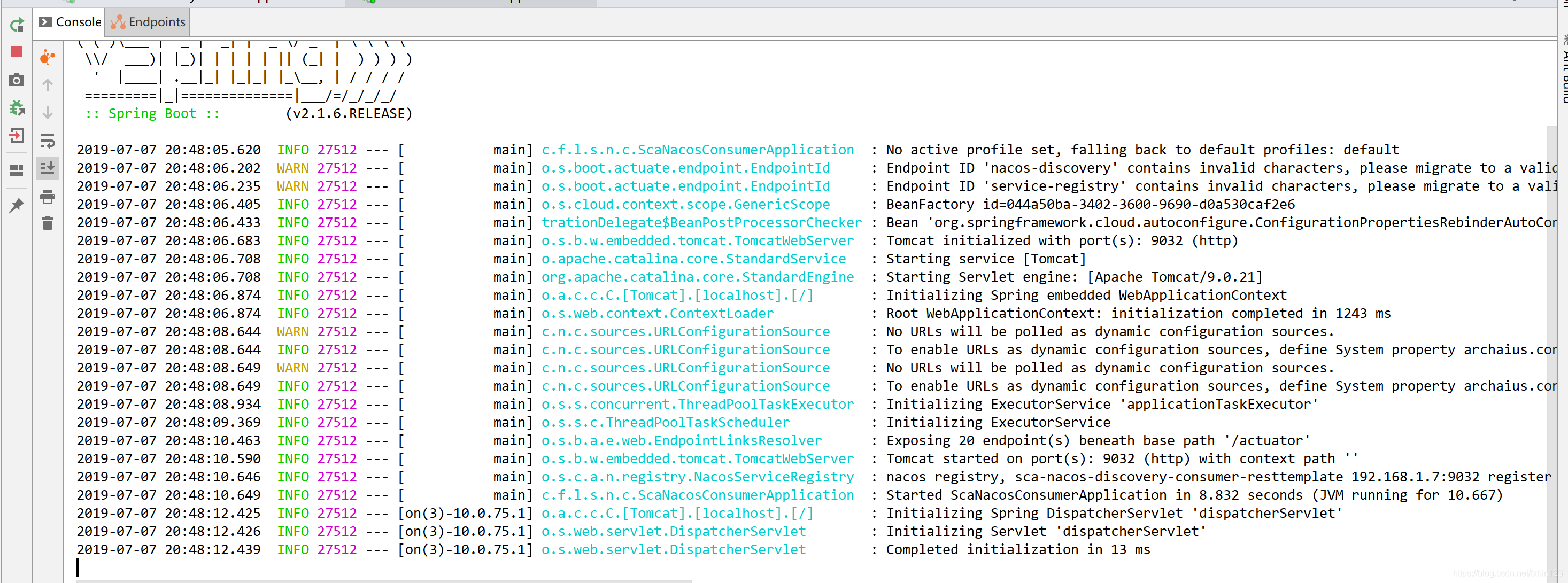Click the '(v2.1.6.RELEASE)' version text
Viewport: 1568px width, 583px height.
pyautogui.click(x=349, y=114)
